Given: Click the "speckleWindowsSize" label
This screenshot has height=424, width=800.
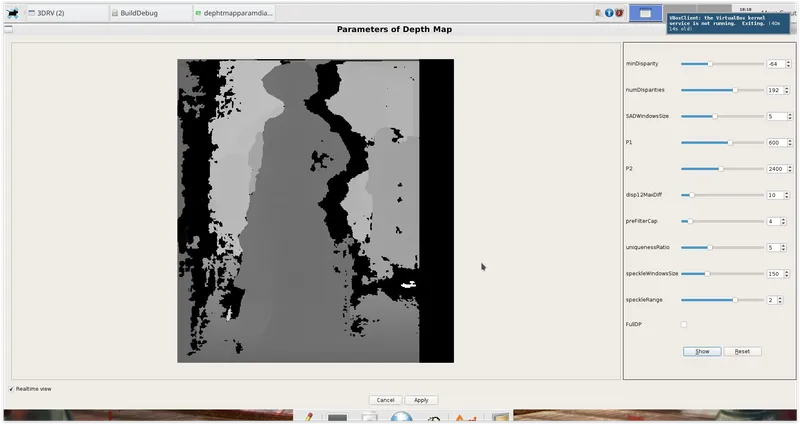Looking at the screenshot, I should (x=652, y=274).
